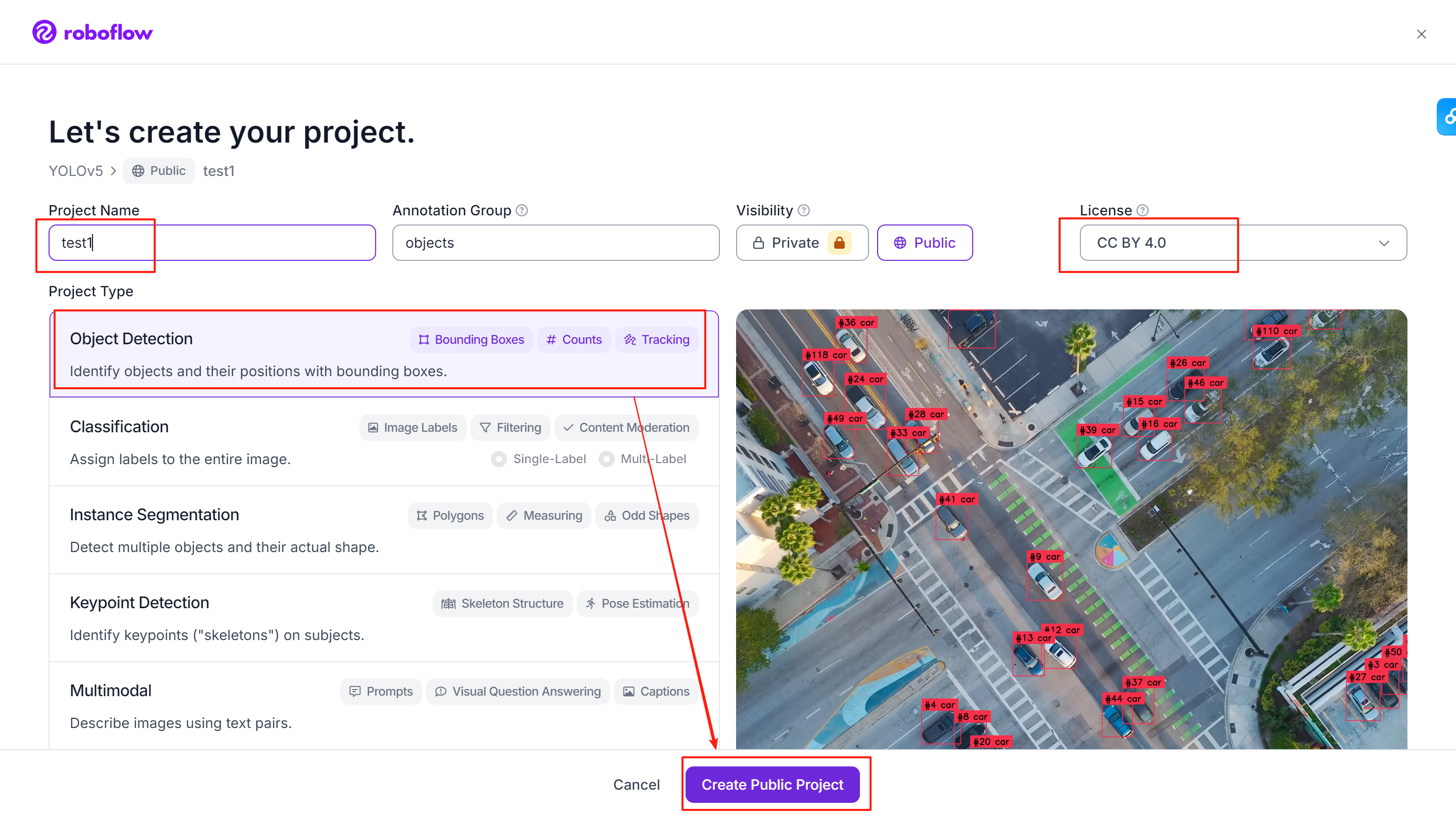
Task: Open the License CC BY 4.0 dropdown
Action: point(1243,243)
